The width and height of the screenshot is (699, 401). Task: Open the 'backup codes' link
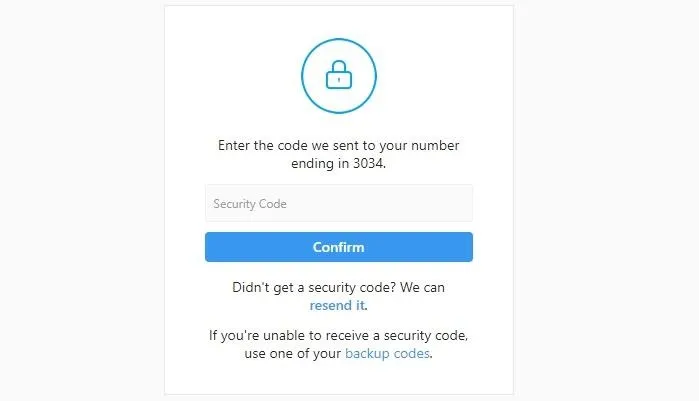pyautogui.click(x=387, y=353)
